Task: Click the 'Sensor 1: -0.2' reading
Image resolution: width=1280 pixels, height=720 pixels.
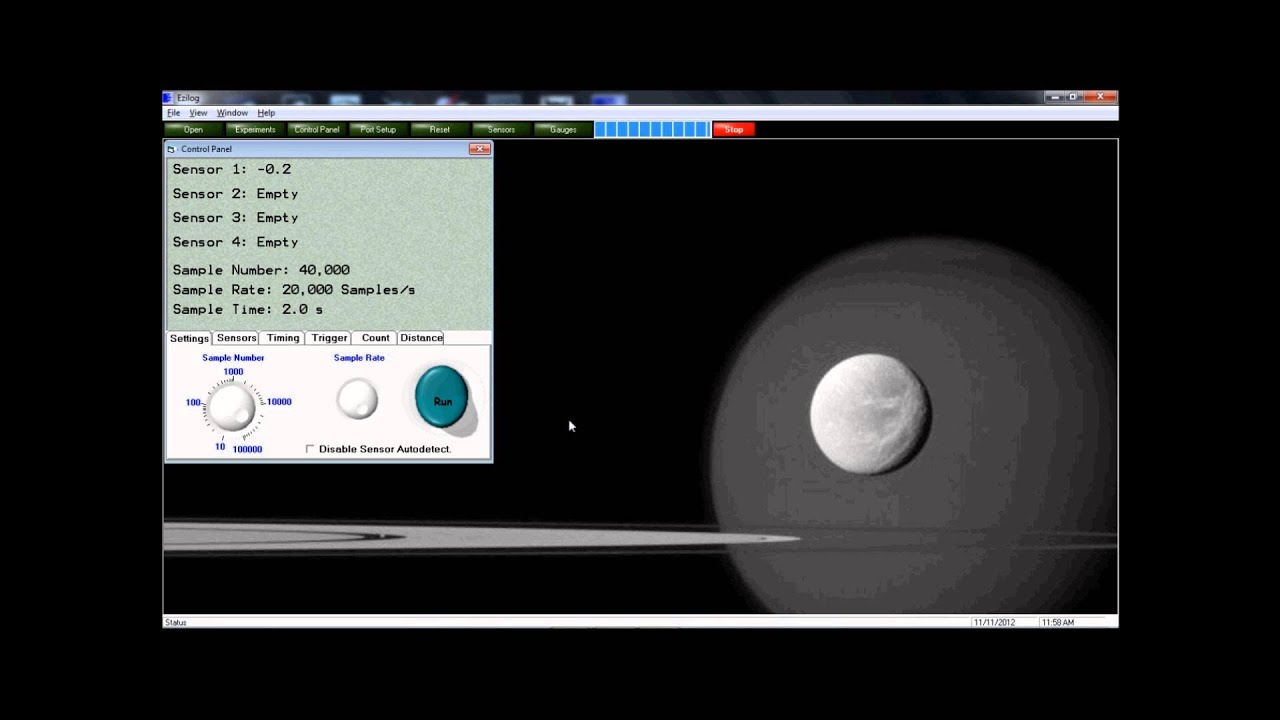Action: point(232,169)
